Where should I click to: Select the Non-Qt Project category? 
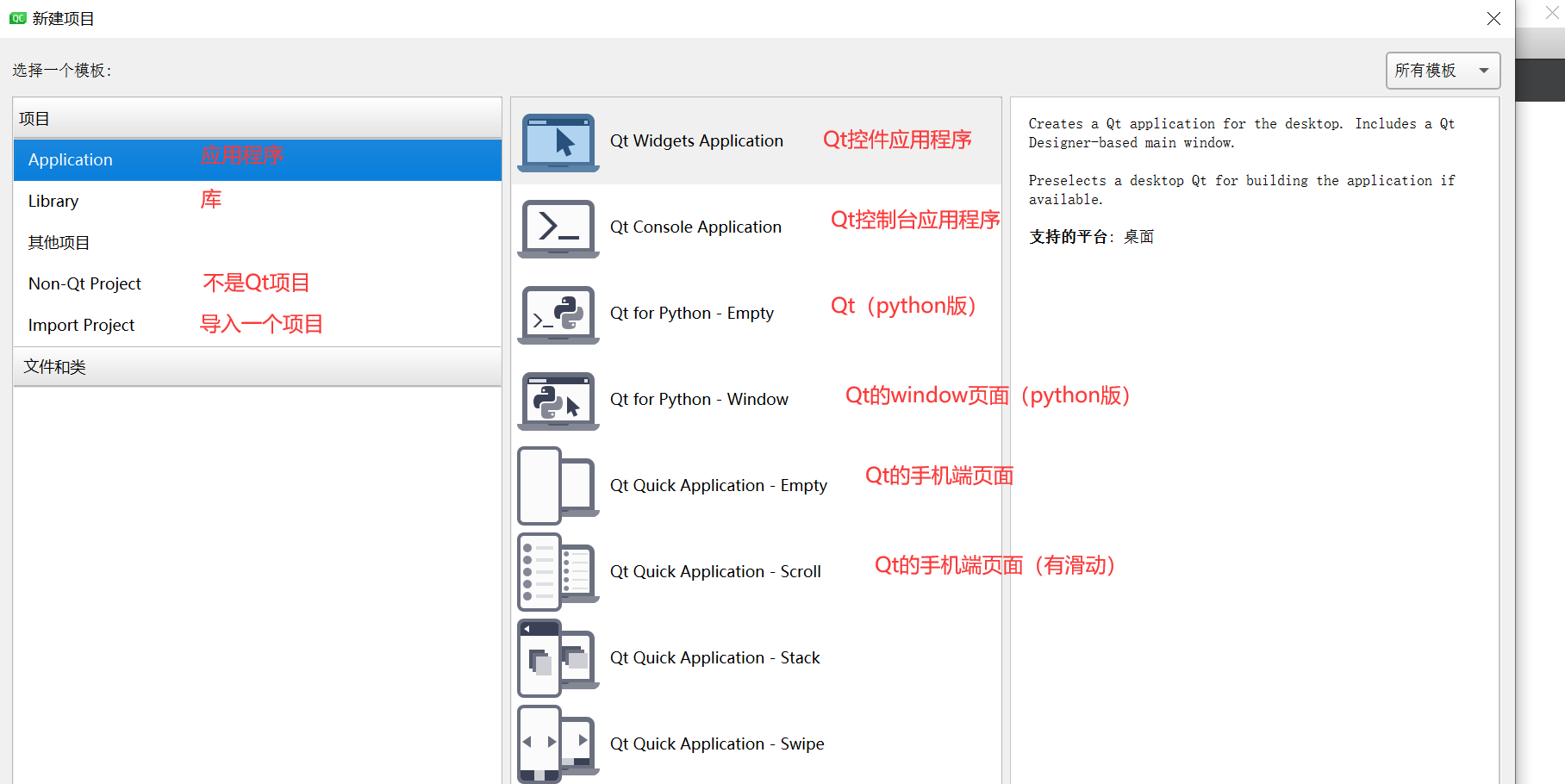257,284
